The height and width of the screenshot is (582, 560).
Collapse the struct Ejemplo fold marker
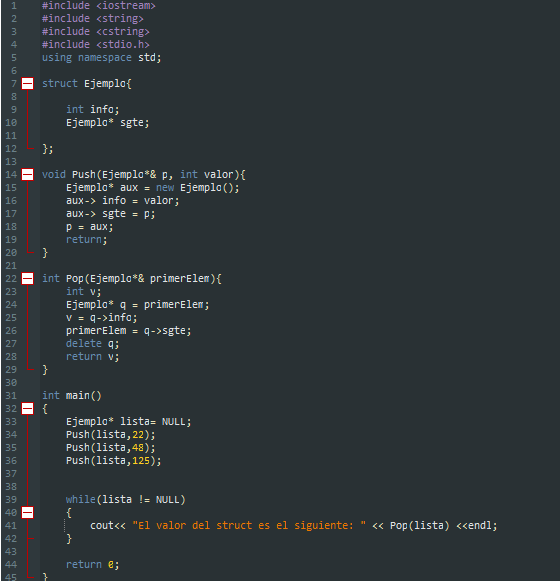27,84
